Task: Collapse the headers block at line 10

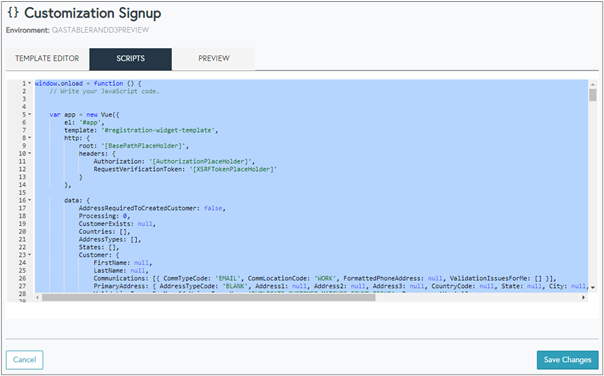Action: click(30, 153)
